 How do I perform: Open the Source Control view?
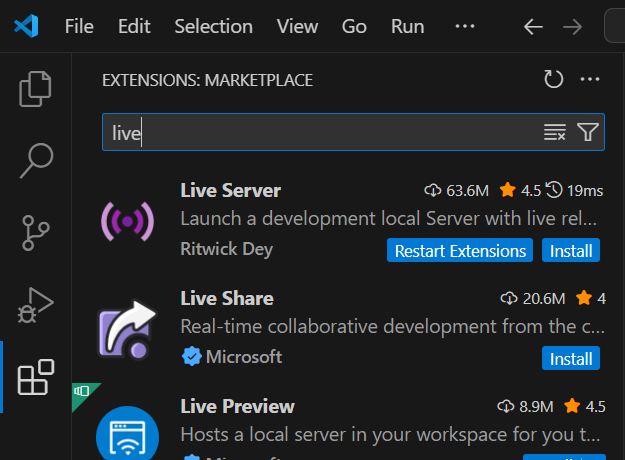35,233
